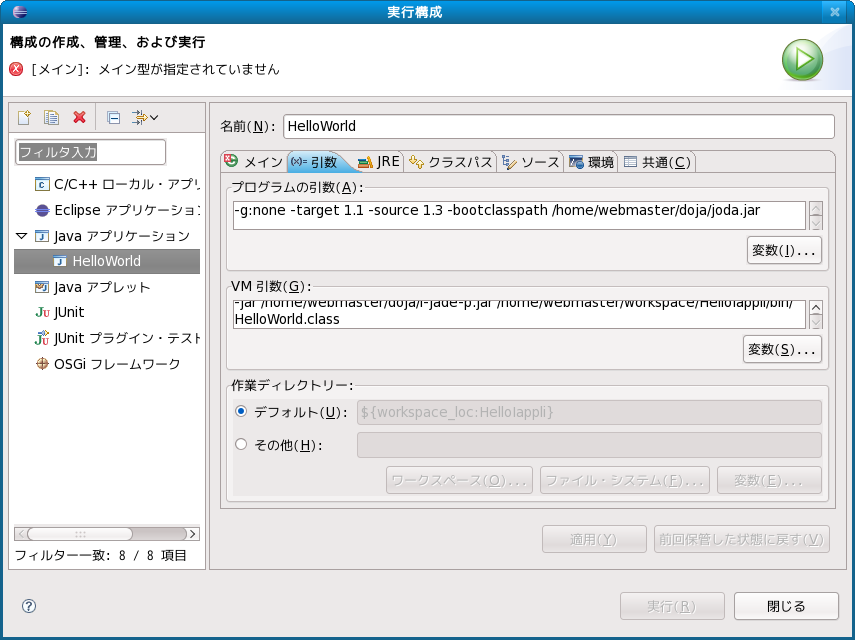Click the Java application category icon

click(x=41, y=236)
